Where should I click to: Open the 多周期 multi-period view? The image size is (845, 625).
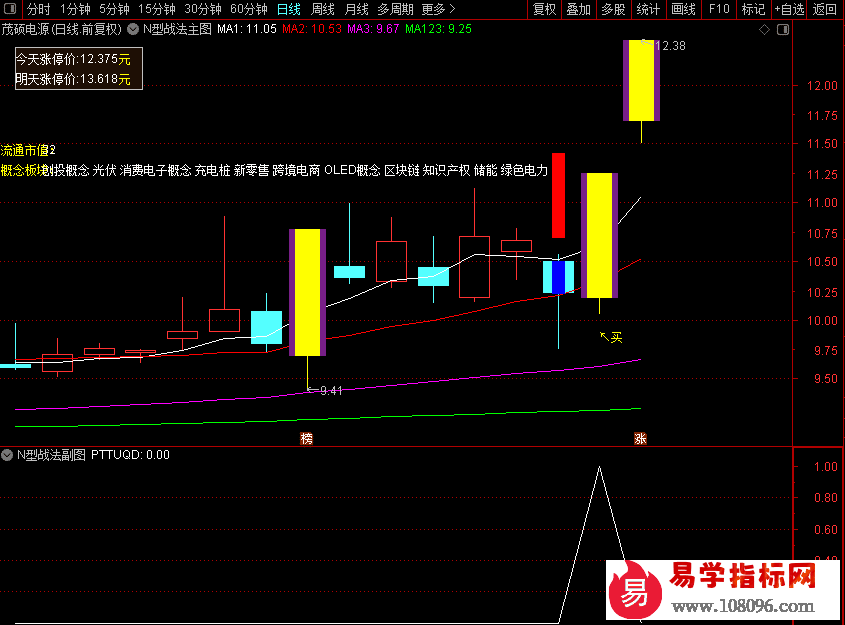(396, 9)
